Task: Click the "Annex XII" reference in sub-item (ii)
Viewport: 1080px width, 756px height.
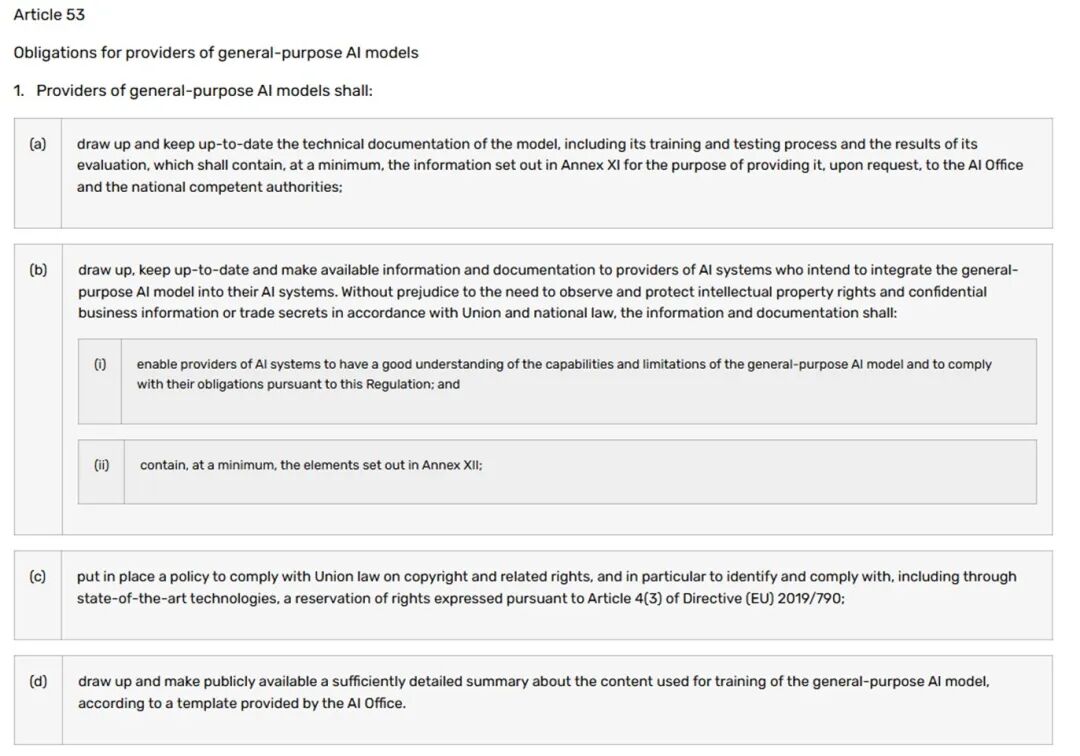Action: [x=450, y=465]
